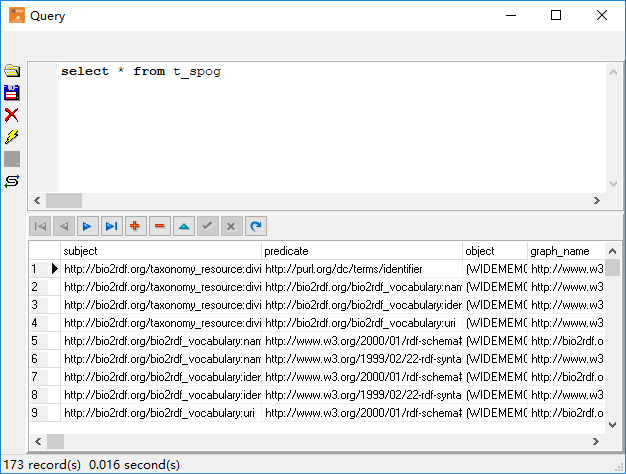
Task: Click the graph_name column header
Action: coord(565,251)
